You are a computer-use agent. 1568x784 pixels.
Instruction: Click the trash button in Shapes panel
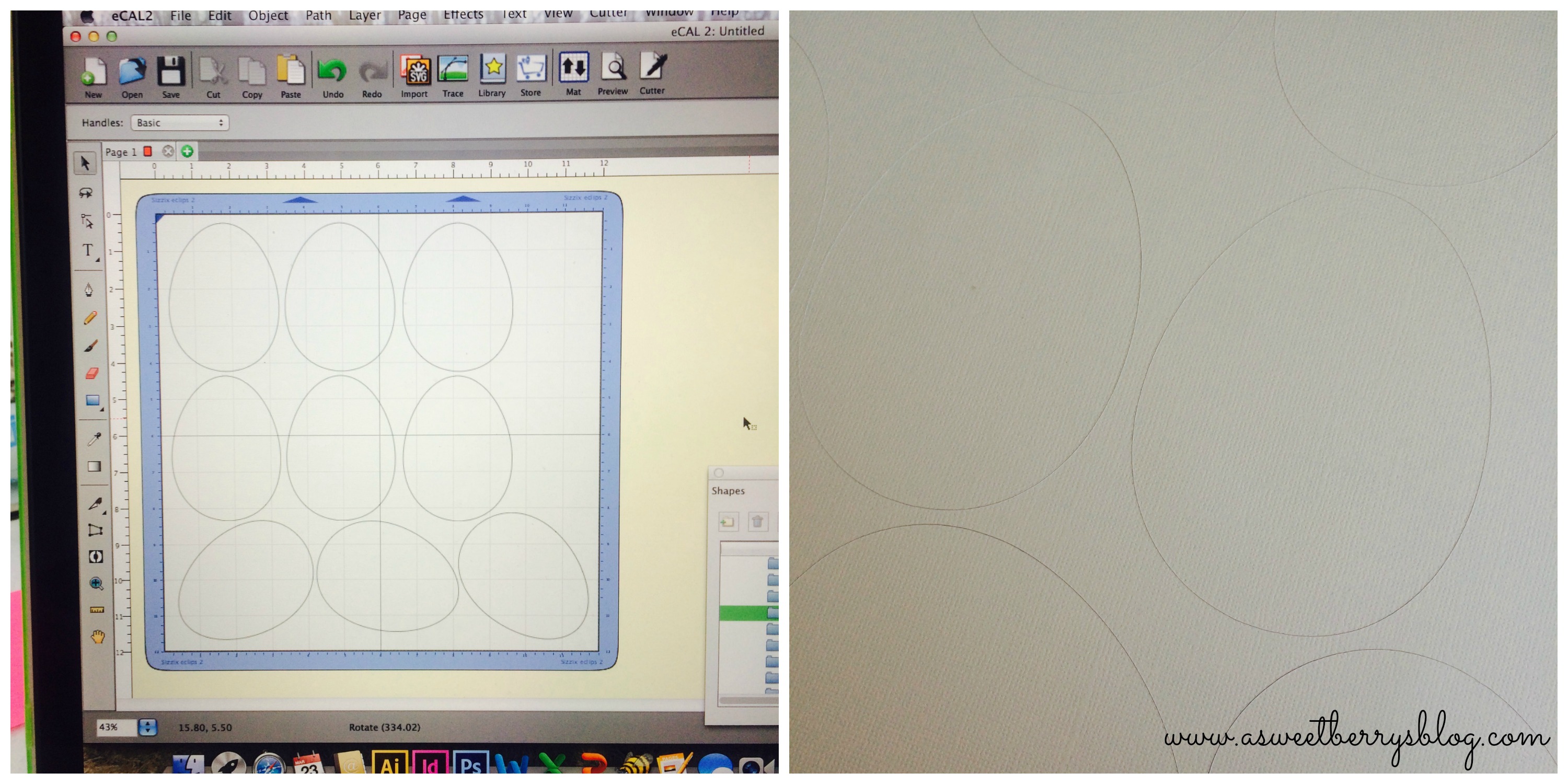click(x=757, y=522)
